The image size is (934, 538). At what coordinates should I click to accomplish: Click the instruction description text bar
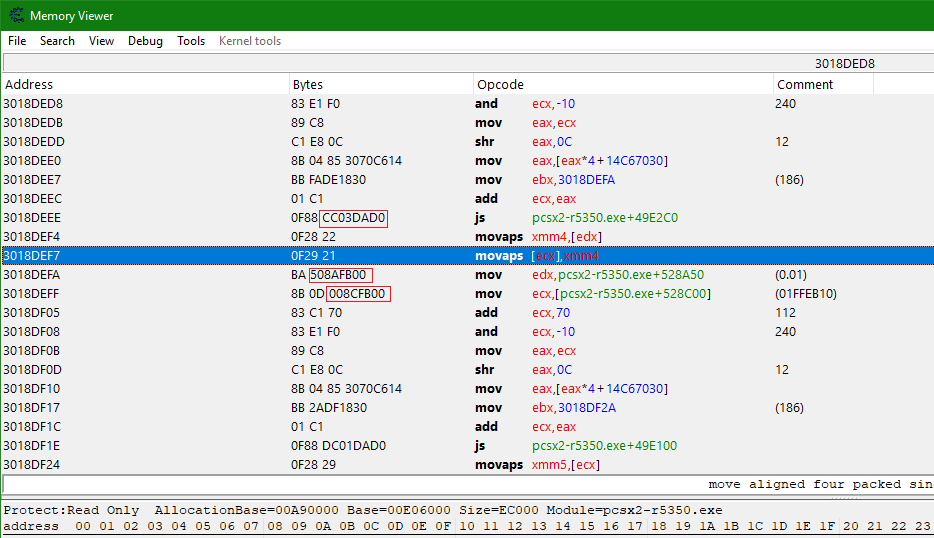pos(468,484)
